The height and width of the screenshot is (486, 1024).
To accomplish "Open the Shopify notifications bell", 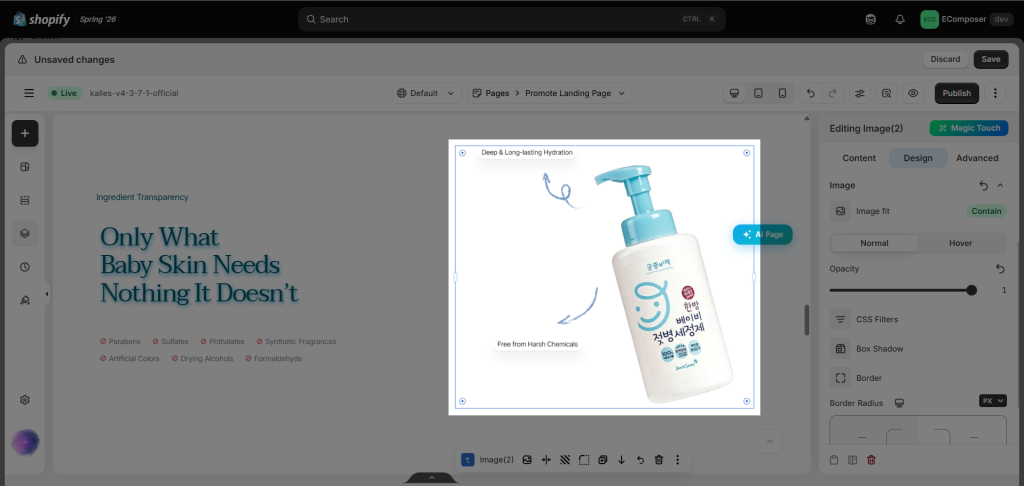I will click(x=900, y=20).
